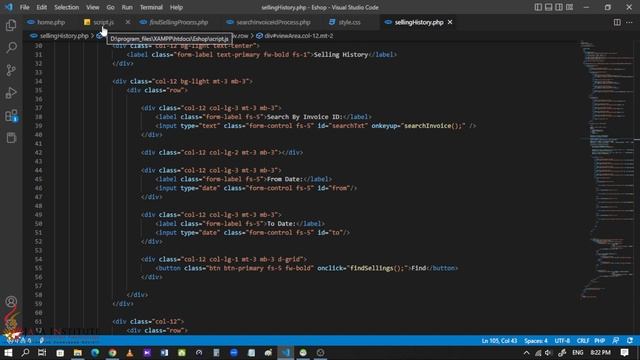Click 'searchInvoice();' on line 39
Screen dimensions: 640x360
(x=433, y=126)
